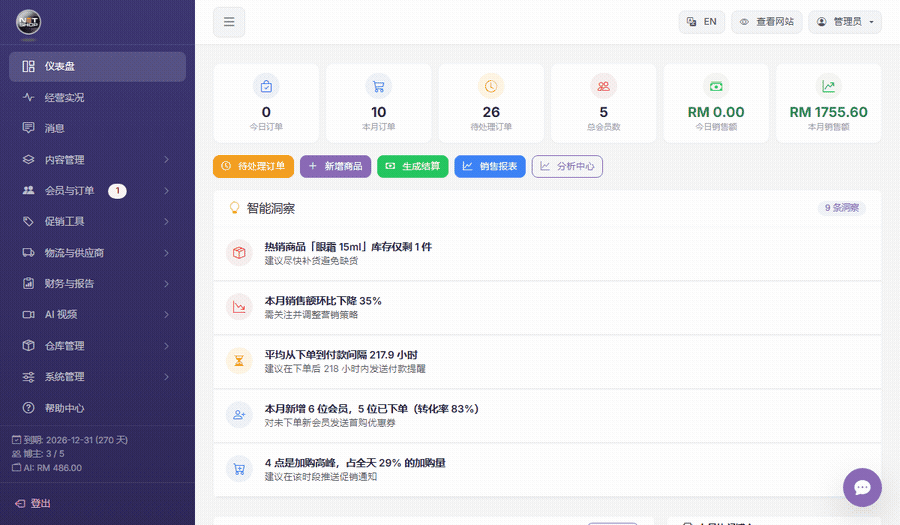Click the 博主: 3 / 5 quota text
Image resolution: width=900 pixels, height=525 pixels.
(38, 454)
